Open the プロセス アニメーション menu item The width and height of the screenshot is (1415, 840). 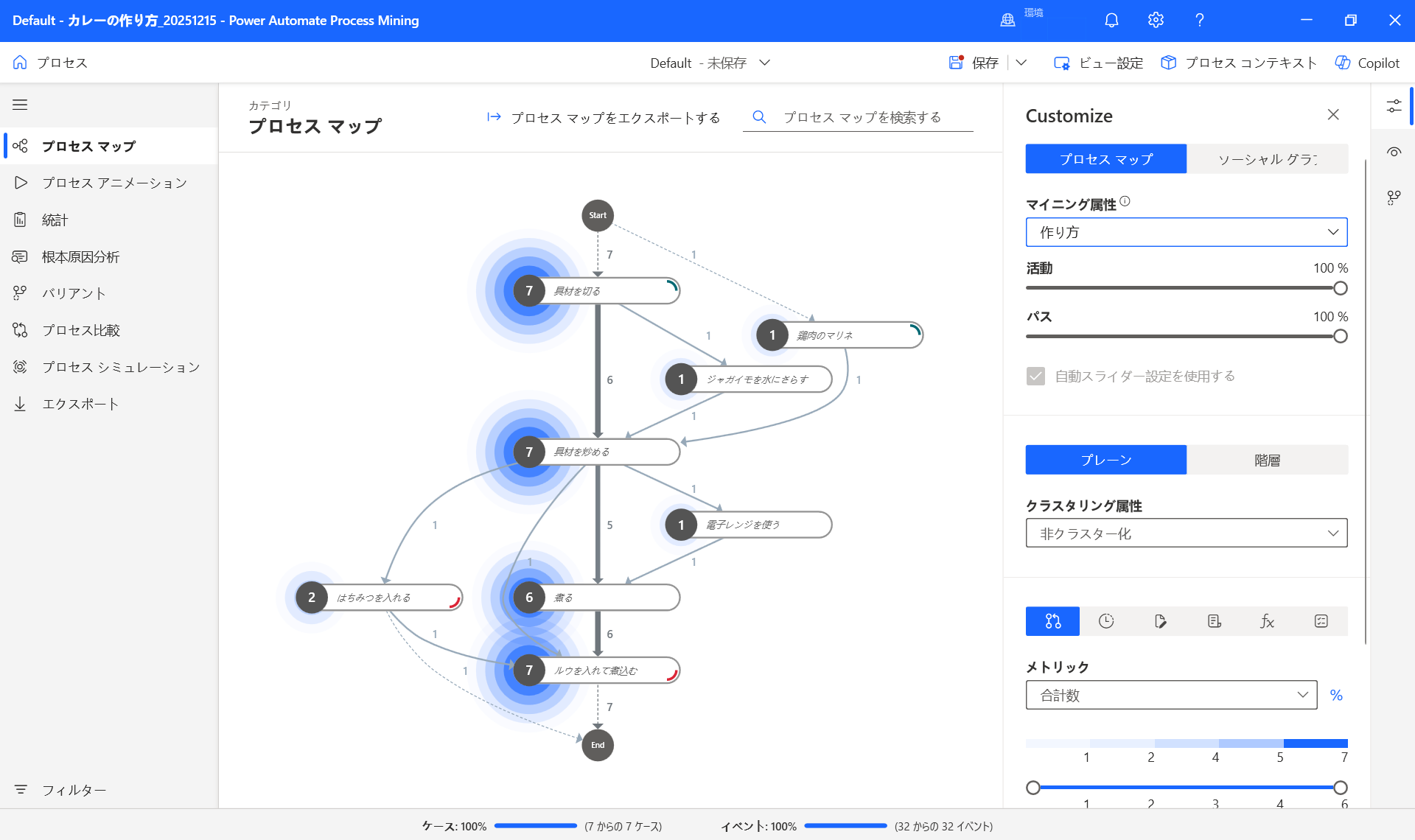(x=114, y=183)
